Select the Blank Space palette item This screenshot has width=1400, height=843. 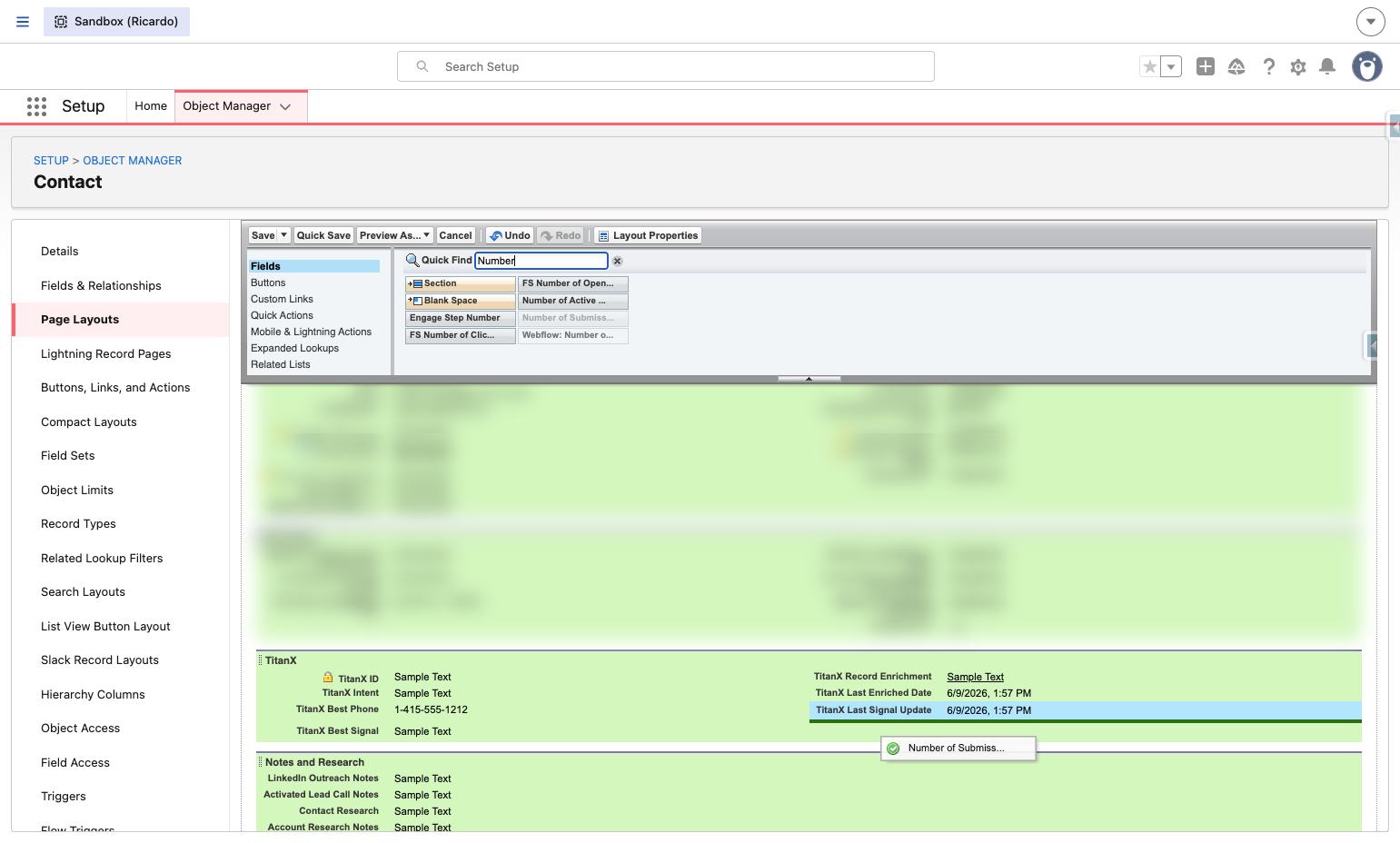(x=461, y=301)
